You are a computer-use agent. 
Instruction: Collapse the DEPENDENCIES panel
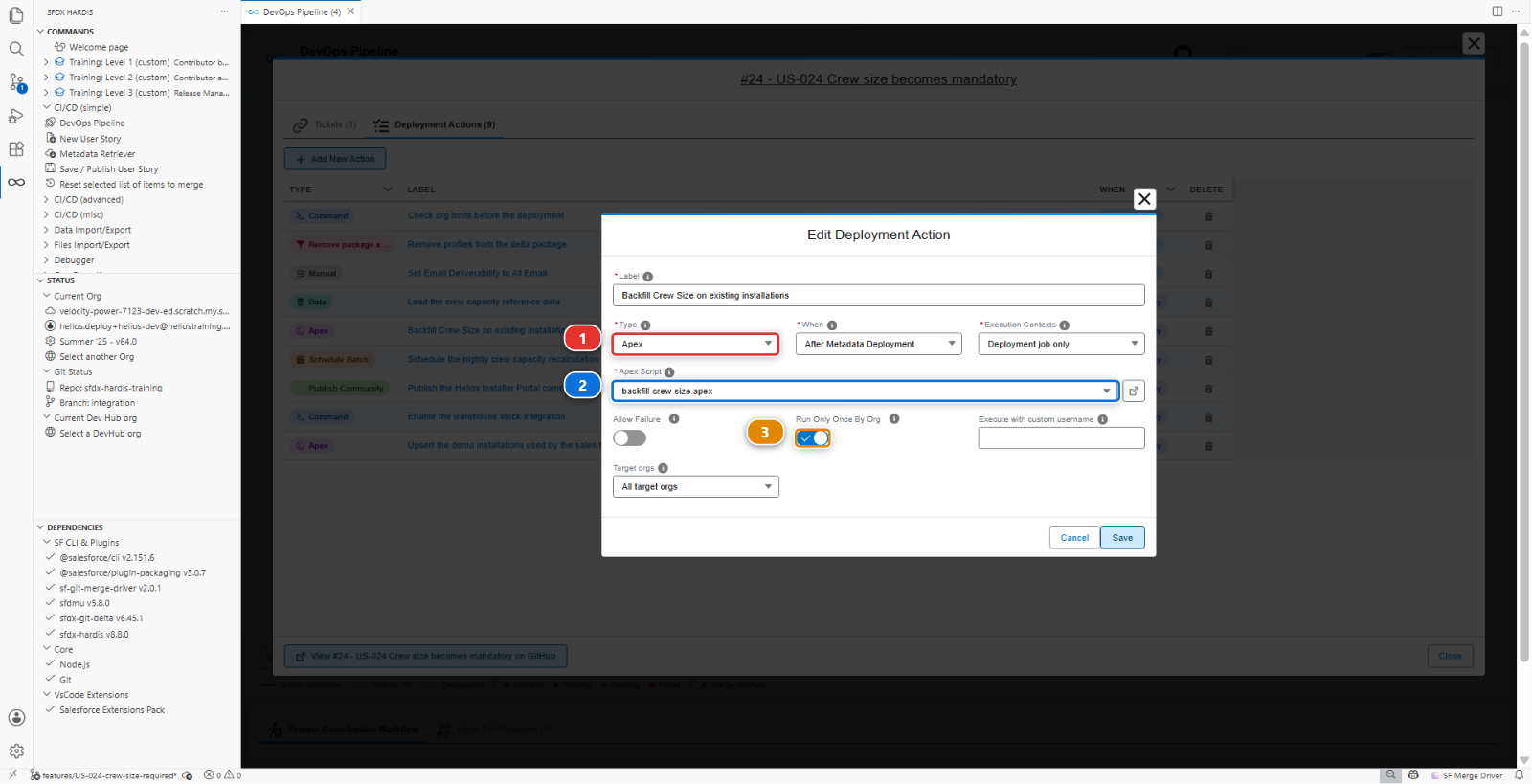75,527
